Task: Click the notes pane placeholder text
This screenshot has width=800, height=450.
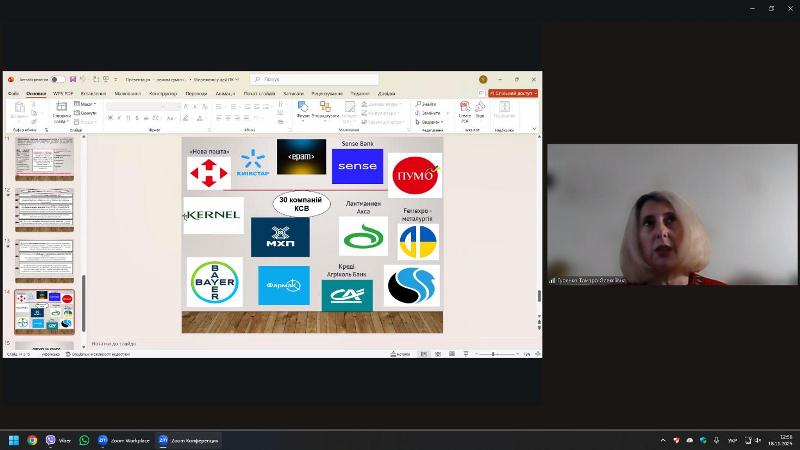Action: coord(114,344)
